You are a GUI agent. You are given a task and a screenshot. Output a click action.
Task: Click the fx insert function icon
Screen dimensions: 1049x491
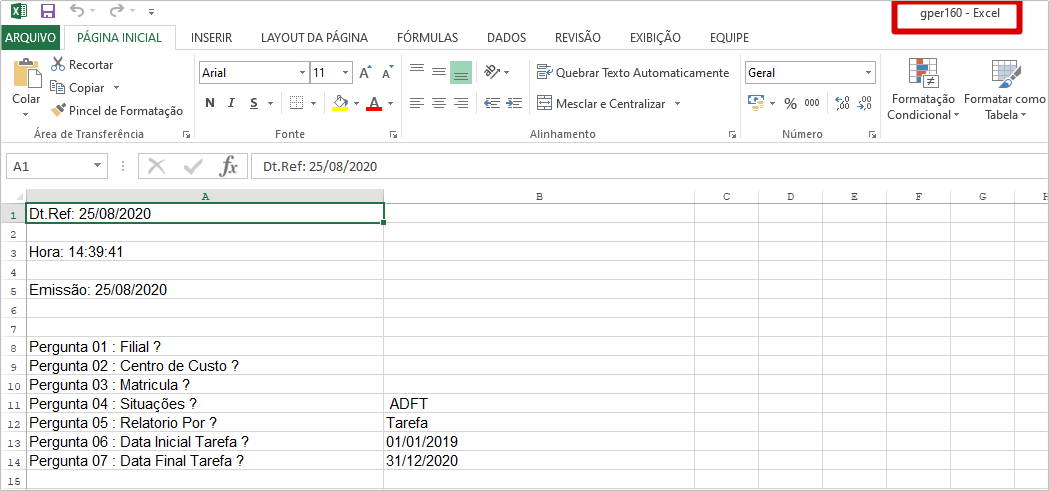point(229,166)
